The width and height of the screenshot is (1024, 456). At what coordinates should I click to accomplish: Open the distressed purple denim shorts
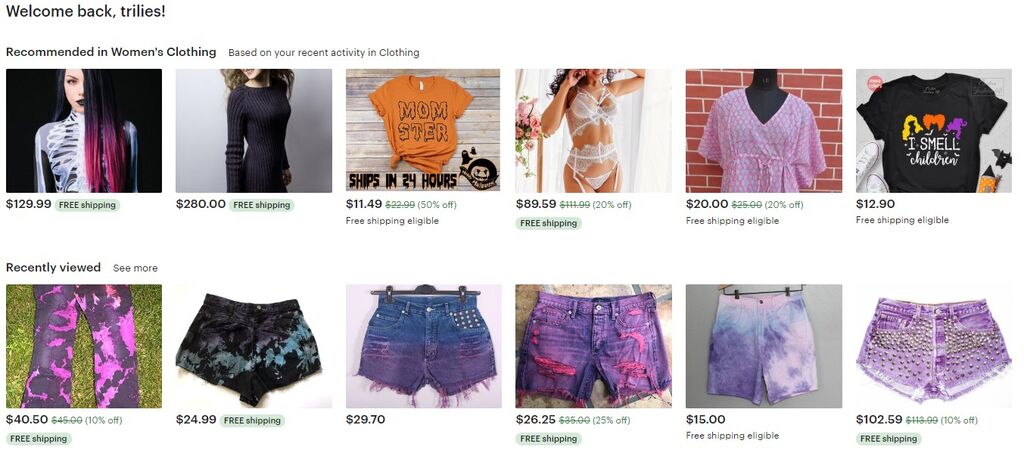click(x=594, y=346)
